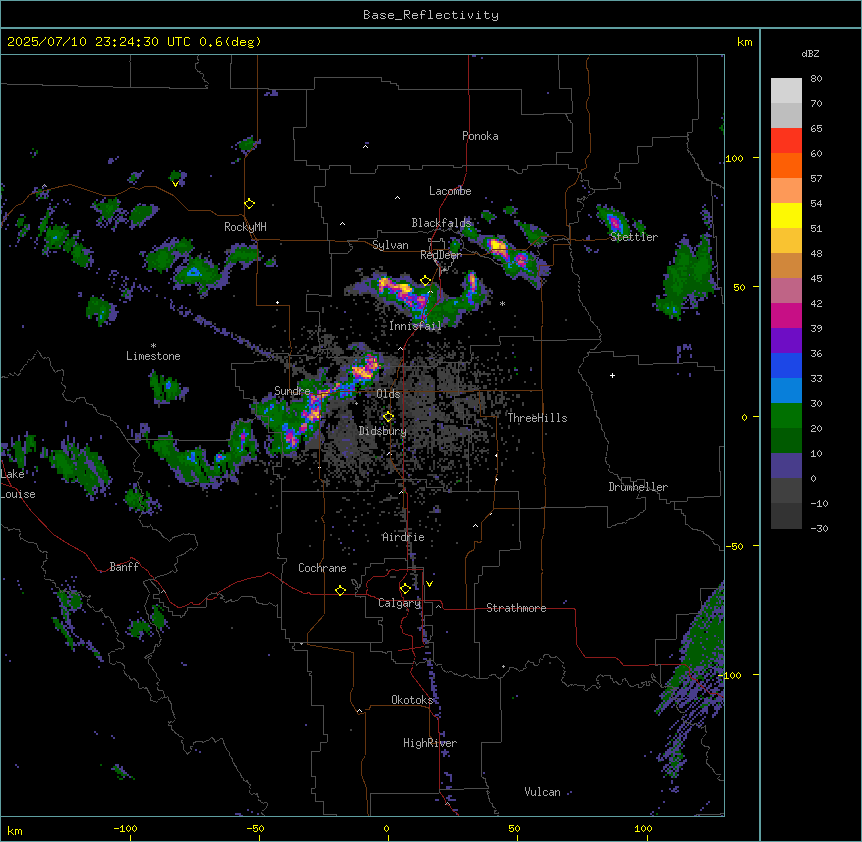Click the Banff label
This screenshot has height=842, width=862.
(124, 567)
